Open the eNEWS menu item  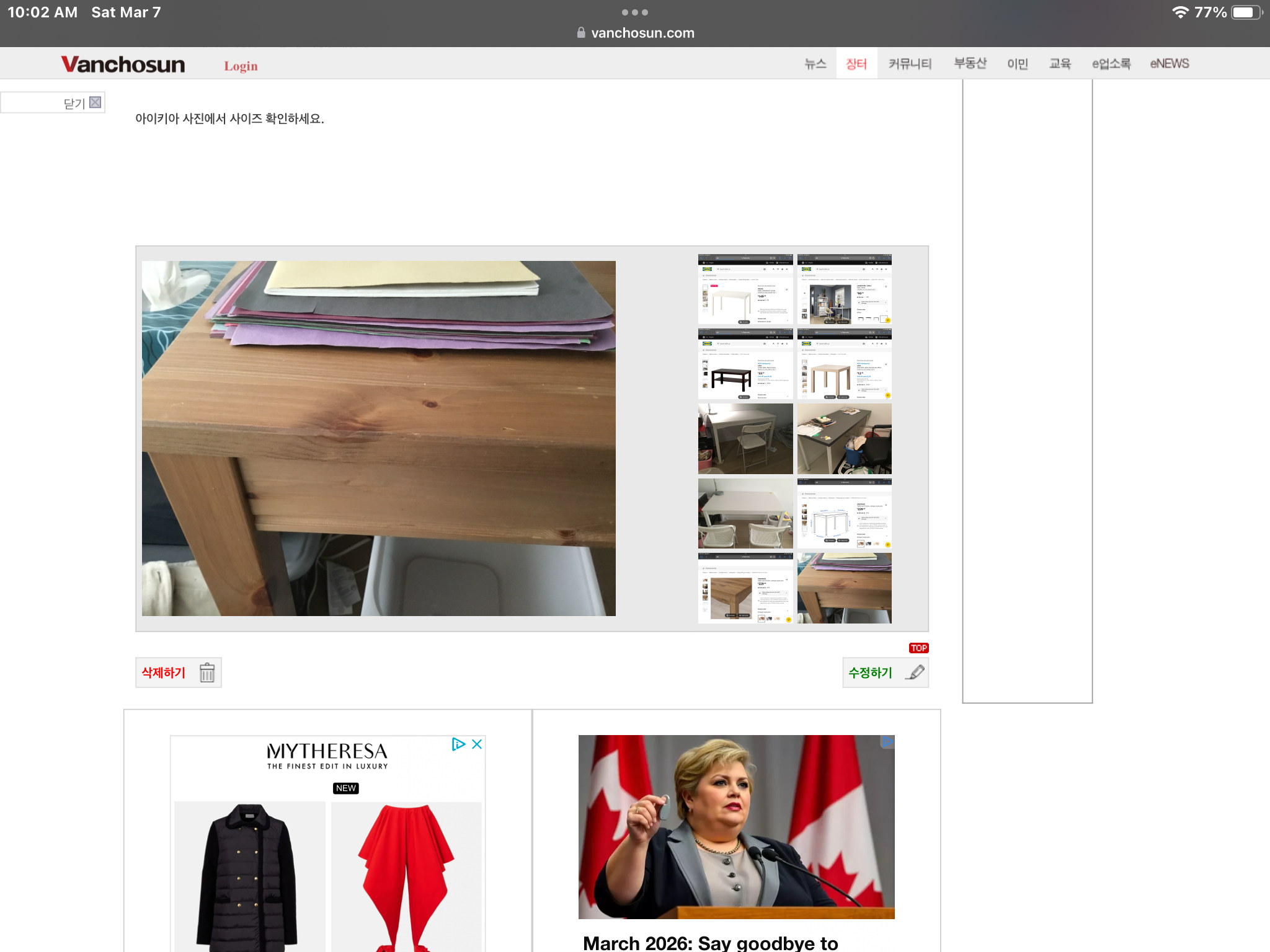[1169, 64]
